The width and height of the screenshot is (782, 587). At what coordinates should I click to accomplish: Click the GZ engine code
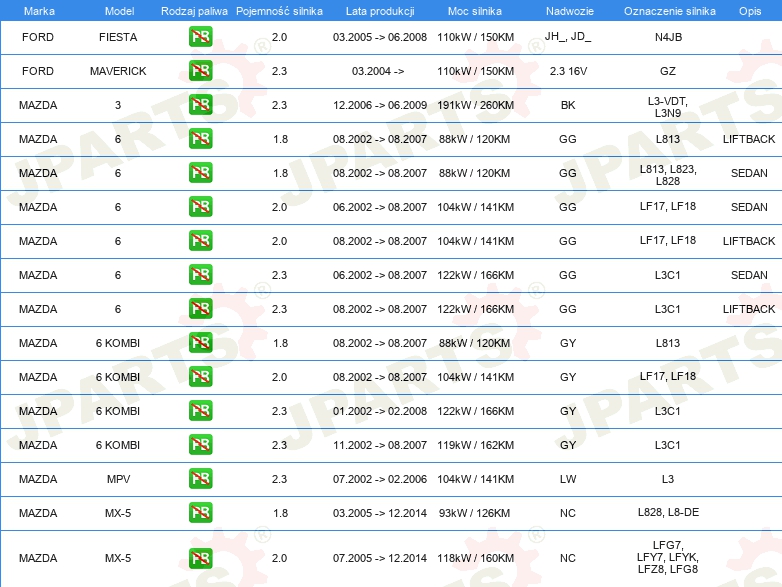pos(668,71)
